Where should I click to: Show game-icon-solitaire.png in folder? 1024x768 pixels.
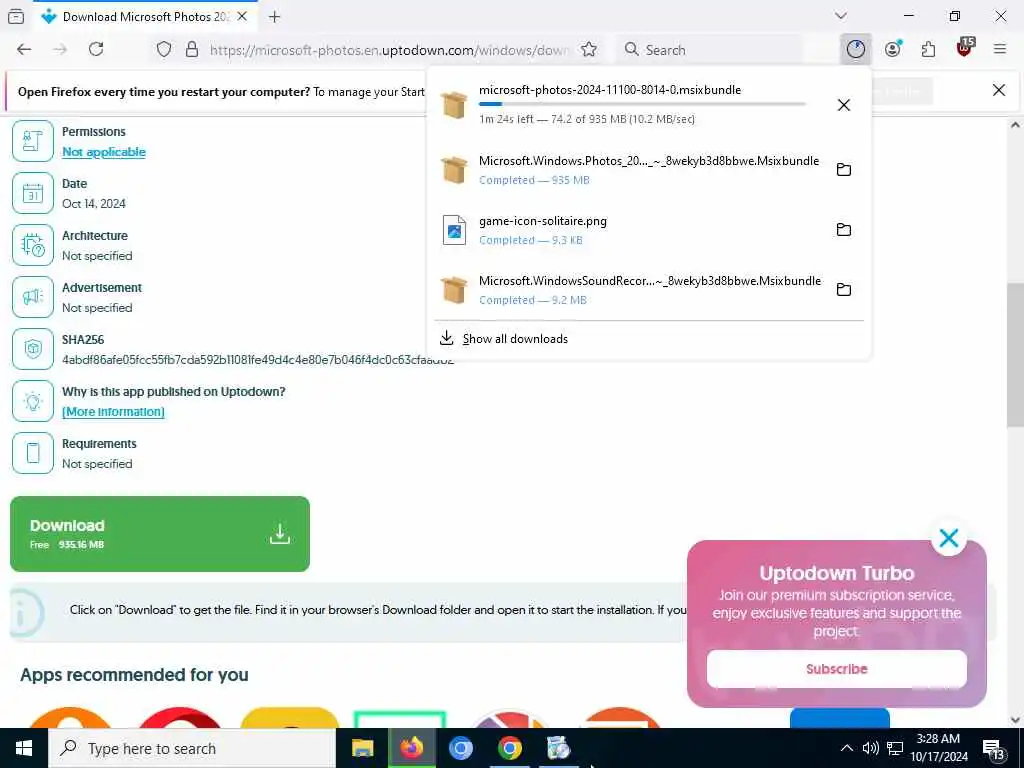pyautogui.click(x=844, y=230)
